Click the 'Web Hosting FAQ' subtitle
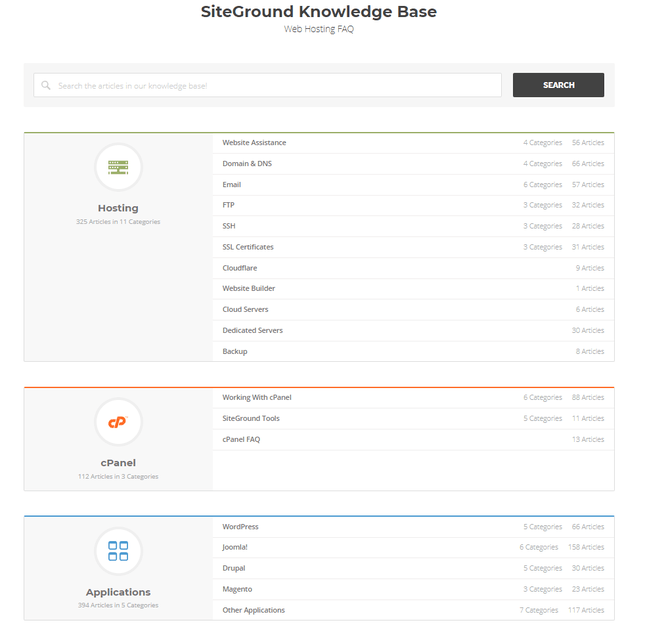Image resolution: width=645 pixels, height=633 pixels. [x=319, y=29]
